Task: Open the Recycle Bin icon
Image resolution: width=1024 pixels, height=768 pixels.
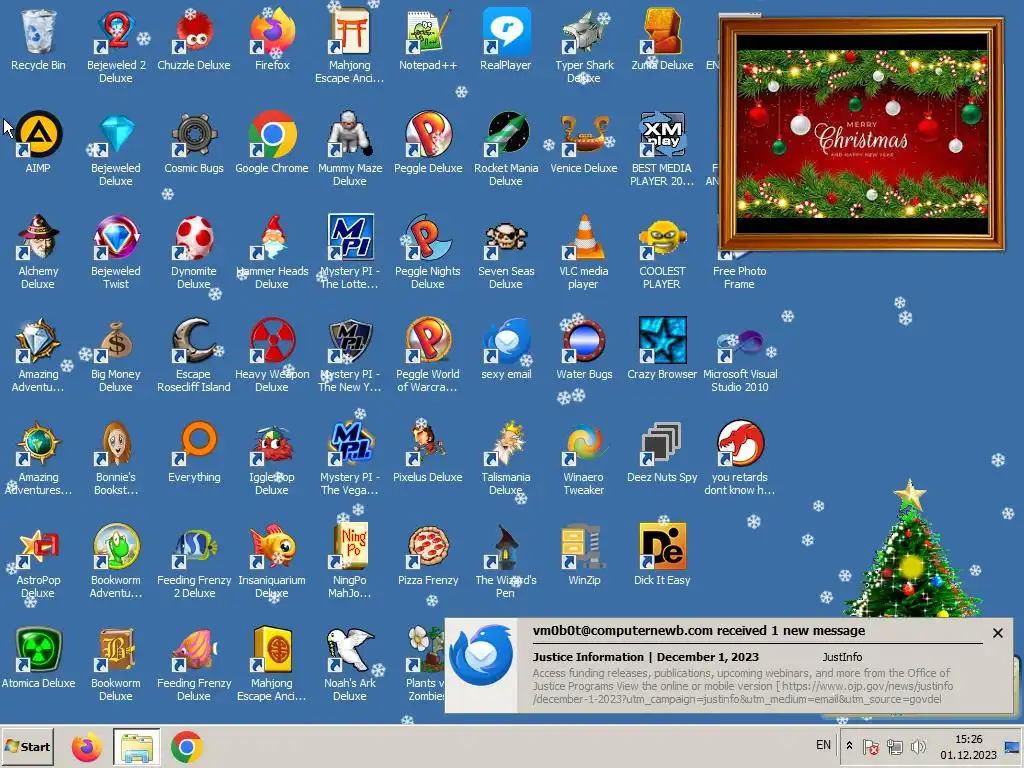Action: point(38,39)
